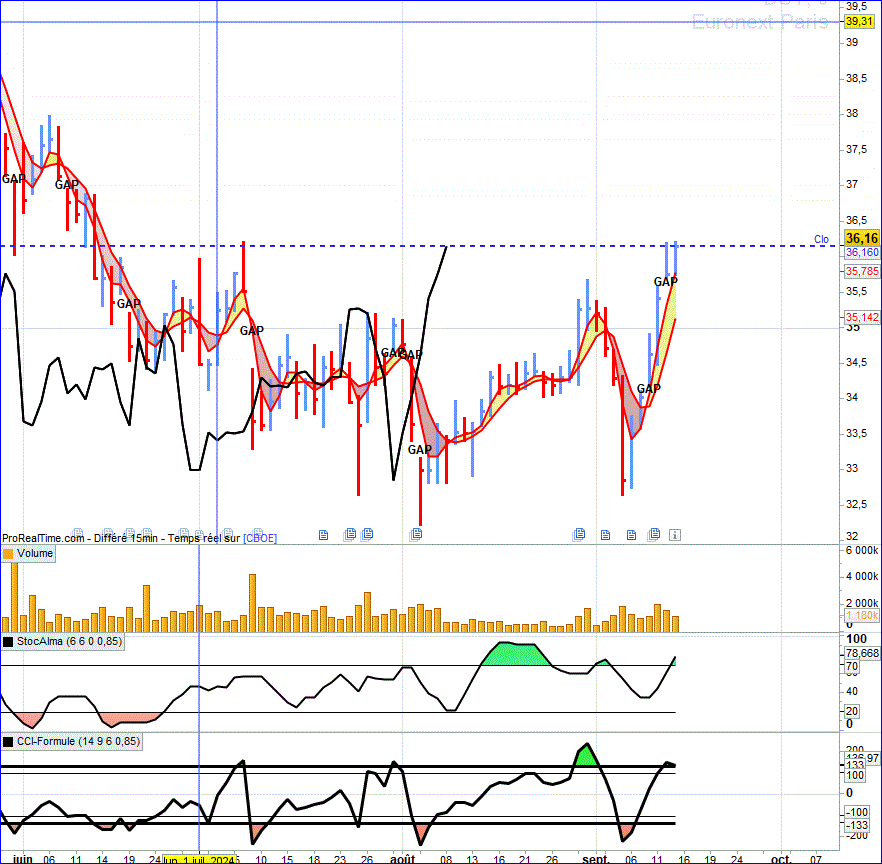Open the news document icon at September 3

(605, 534)
